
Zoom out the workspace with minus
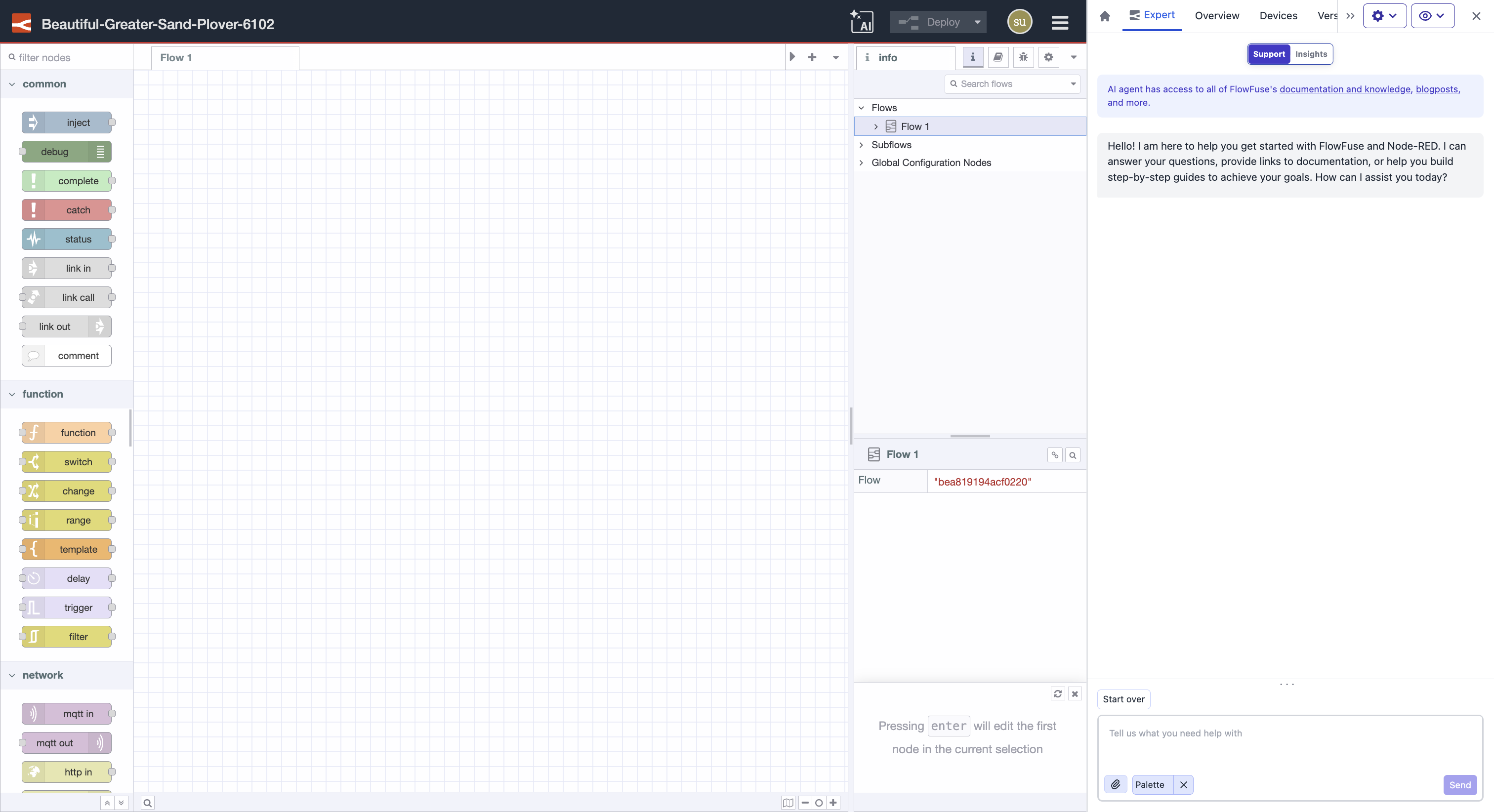tap(805, 803)
